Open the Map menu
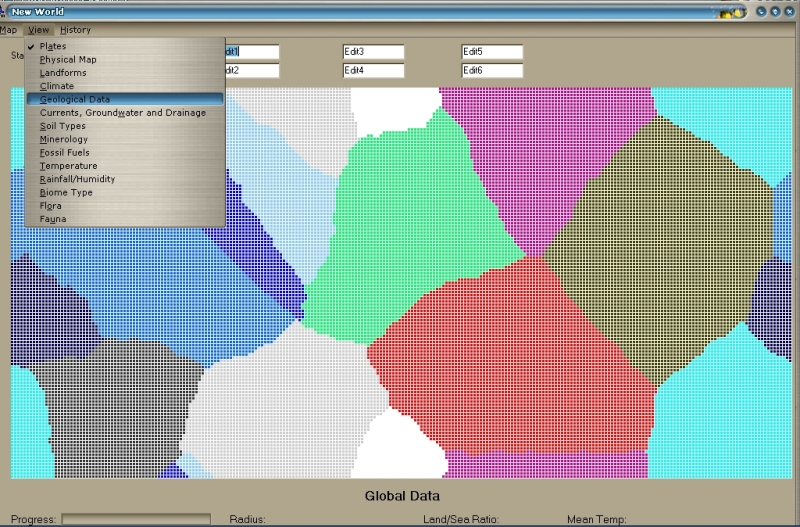This screenshot has height=527, width=800. click(x=8, y=30)
